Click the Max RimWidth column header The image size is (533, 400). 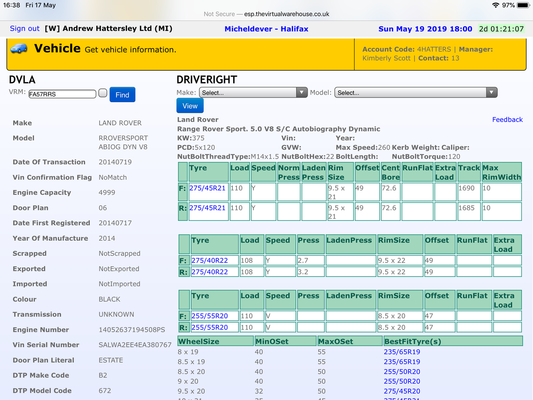pyautogui.click(x=501, y=172)
